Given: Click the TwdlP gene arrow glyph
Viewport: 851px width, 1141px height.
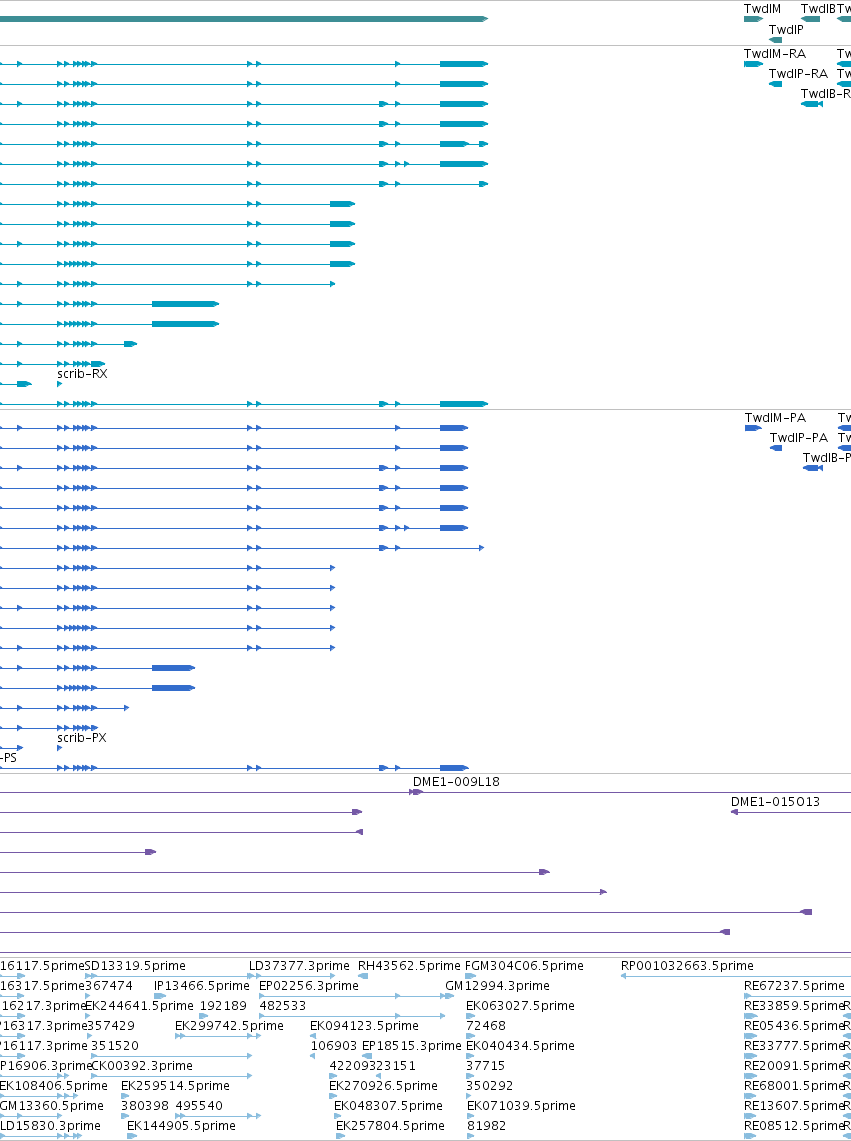Looking at the screenshot, I should coord(775,39).
